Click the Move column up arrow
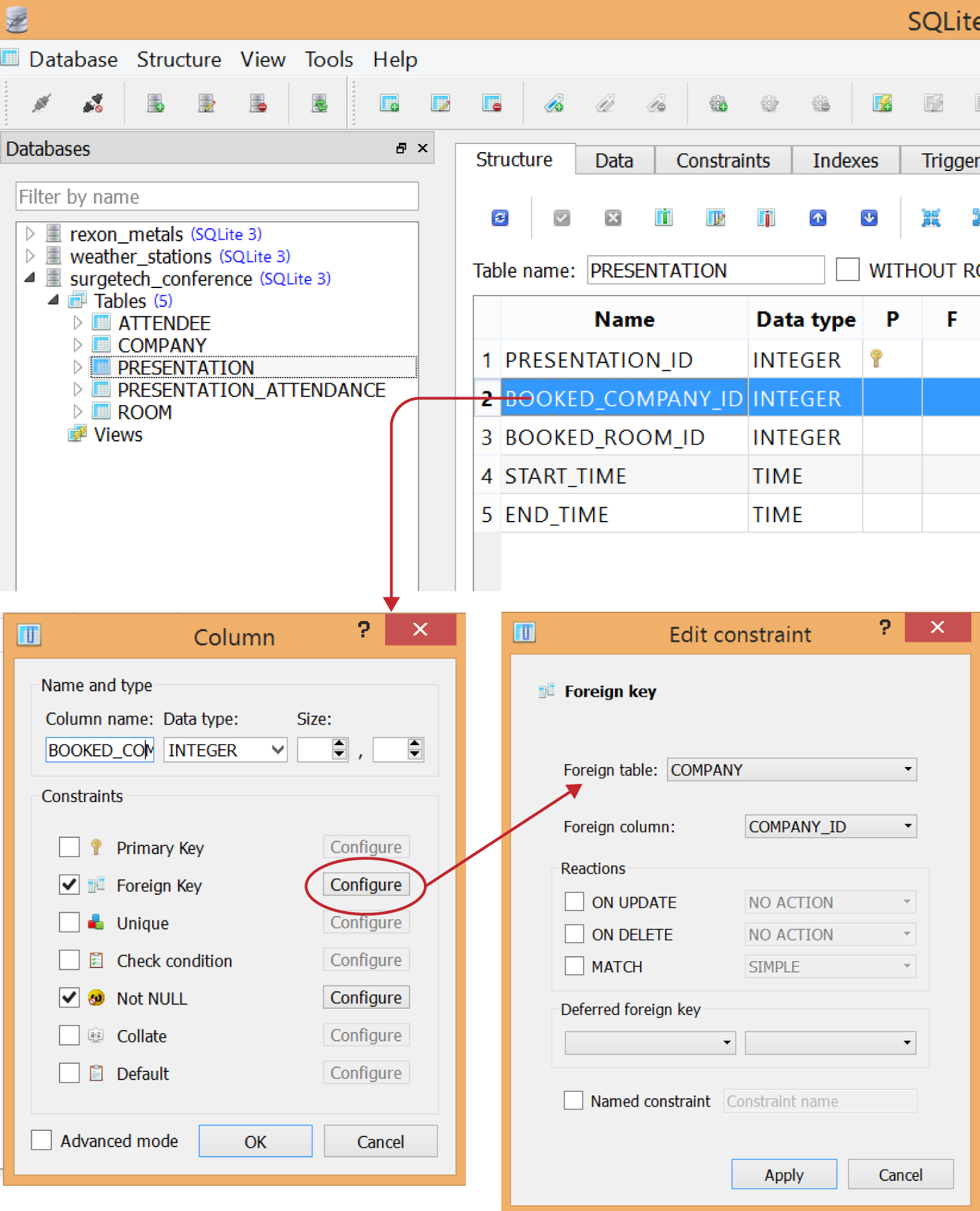 817,218
